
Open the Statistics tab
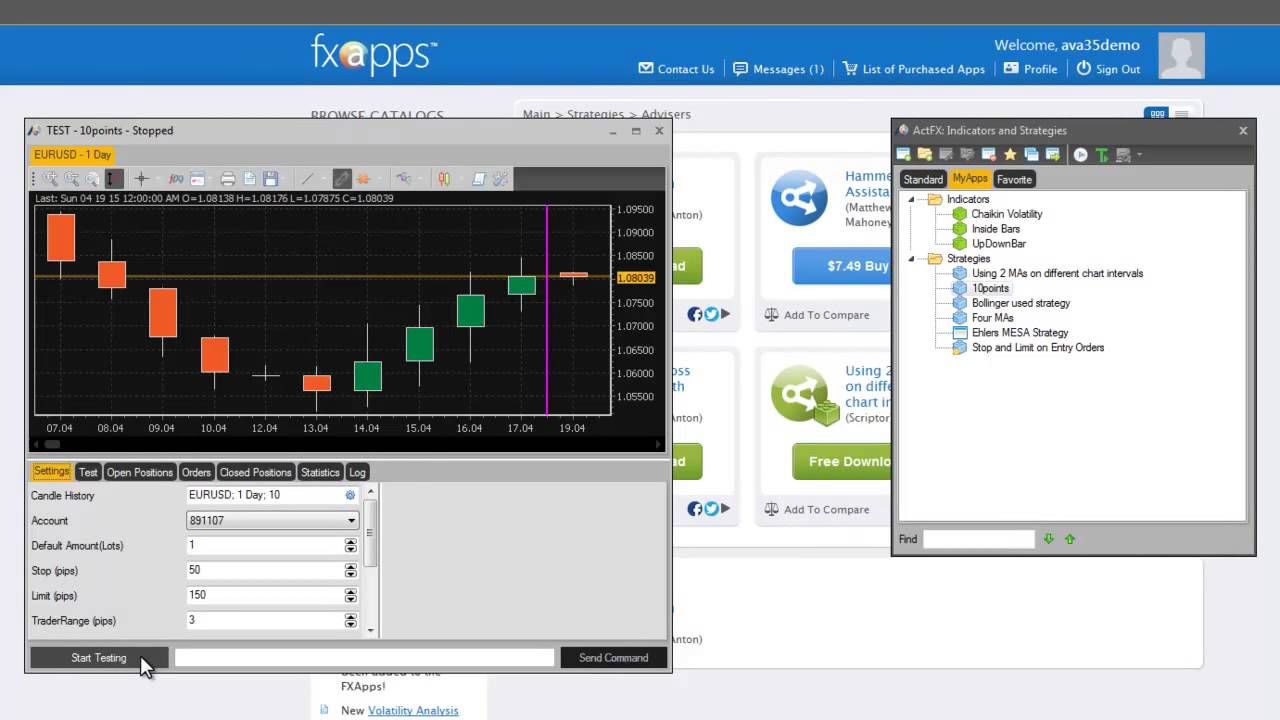(x=320, y=472)
